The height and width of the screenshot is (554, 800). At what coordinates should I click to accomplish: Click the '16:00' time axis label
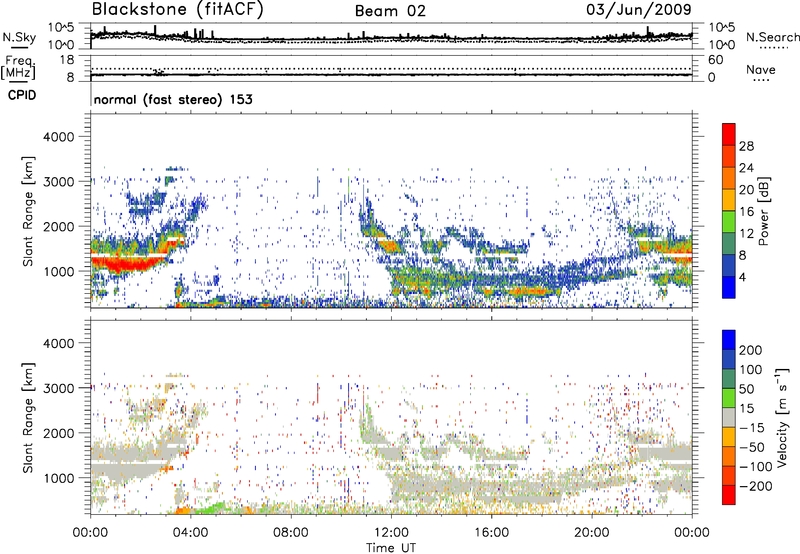[491, 533]
